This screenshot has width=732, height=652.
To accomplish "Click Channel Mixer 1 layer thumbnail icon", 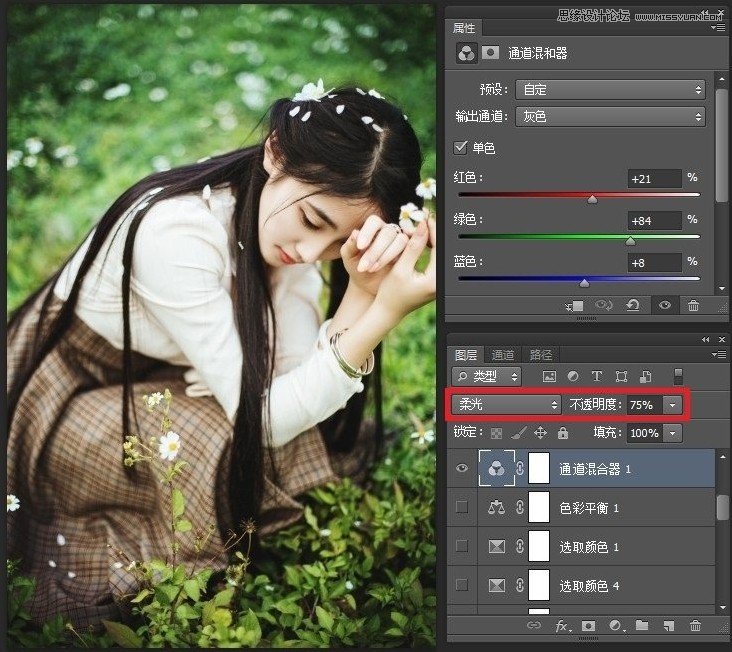I will [497, 468].
